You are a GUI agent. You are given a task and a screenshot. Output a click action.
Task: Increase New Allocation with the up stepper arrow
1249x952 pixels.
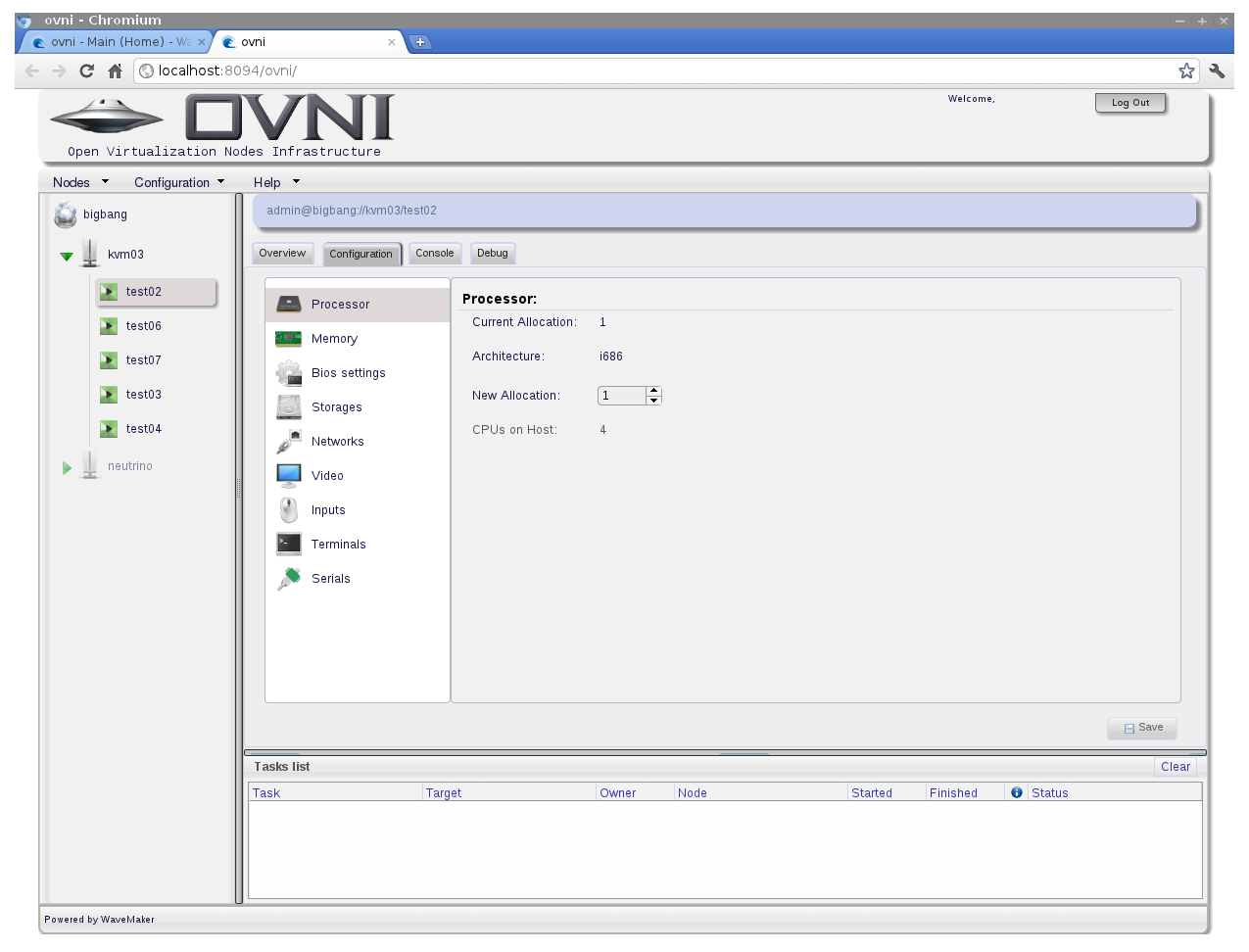(x=653, y=391)
